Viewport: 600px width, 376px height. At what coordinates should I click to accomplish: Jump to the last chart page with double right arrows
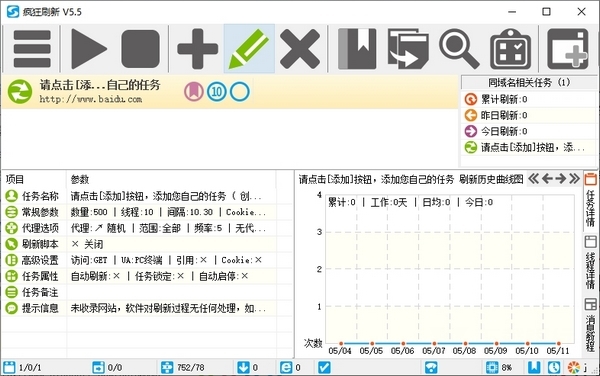point(574,179)
